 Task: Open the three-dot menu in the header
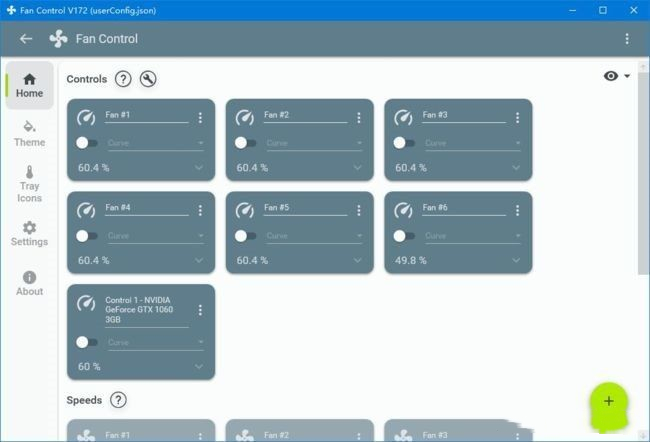[627, 39]
